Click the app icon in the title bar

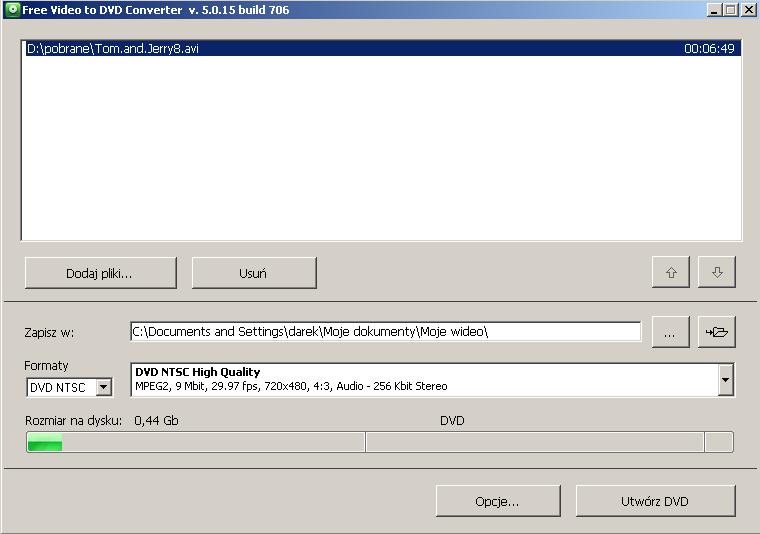pyautogui.click(x=13, y=9)
